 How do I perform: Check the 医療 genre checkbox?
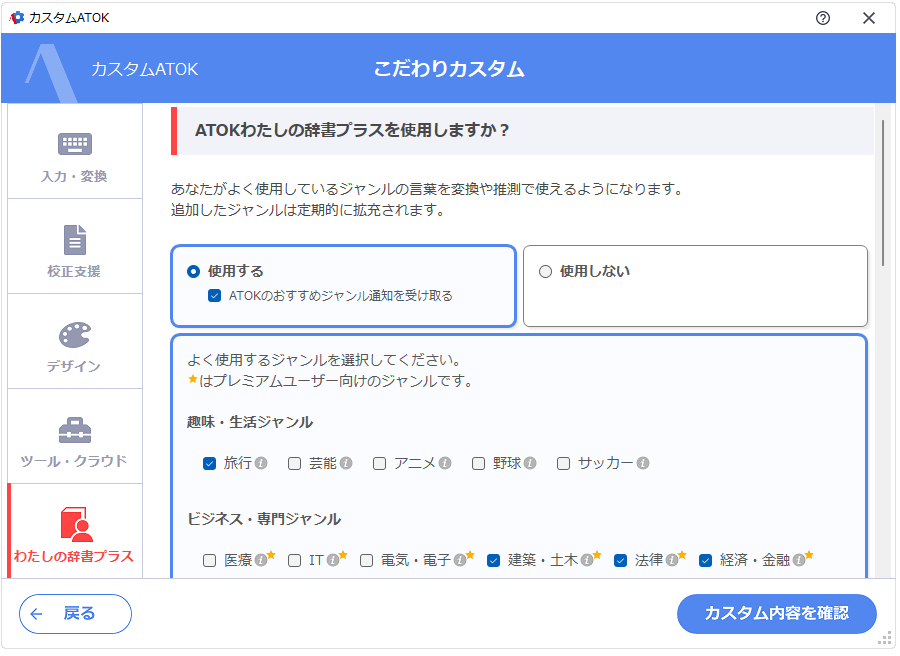[x=210, y=560]
